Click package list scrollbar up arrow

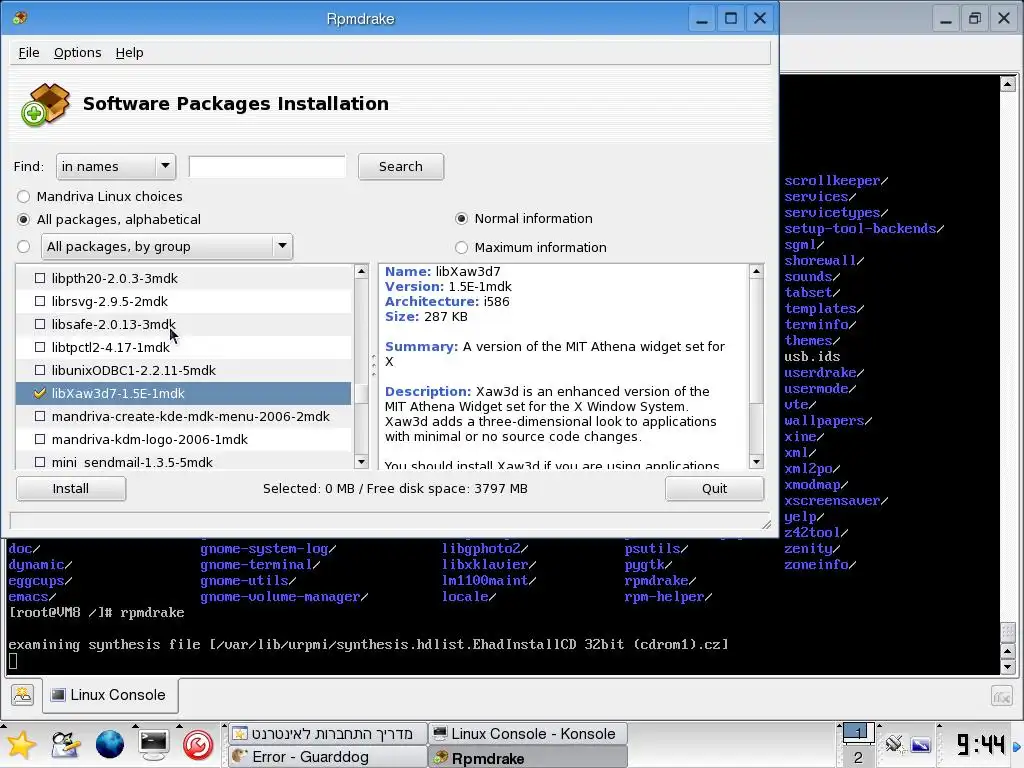(361, 271)
